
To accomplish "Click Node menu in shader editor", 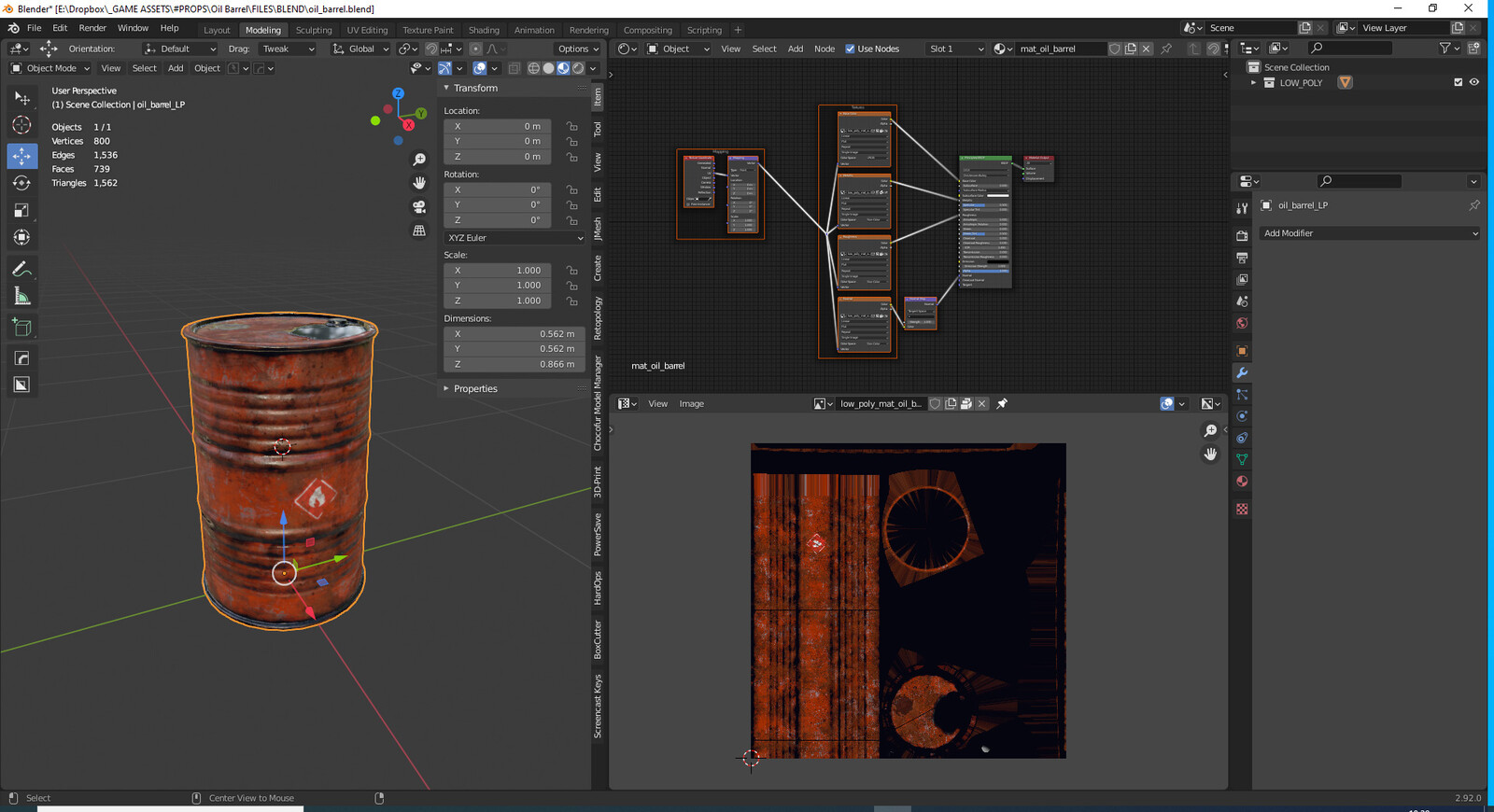I will (825, 49).
